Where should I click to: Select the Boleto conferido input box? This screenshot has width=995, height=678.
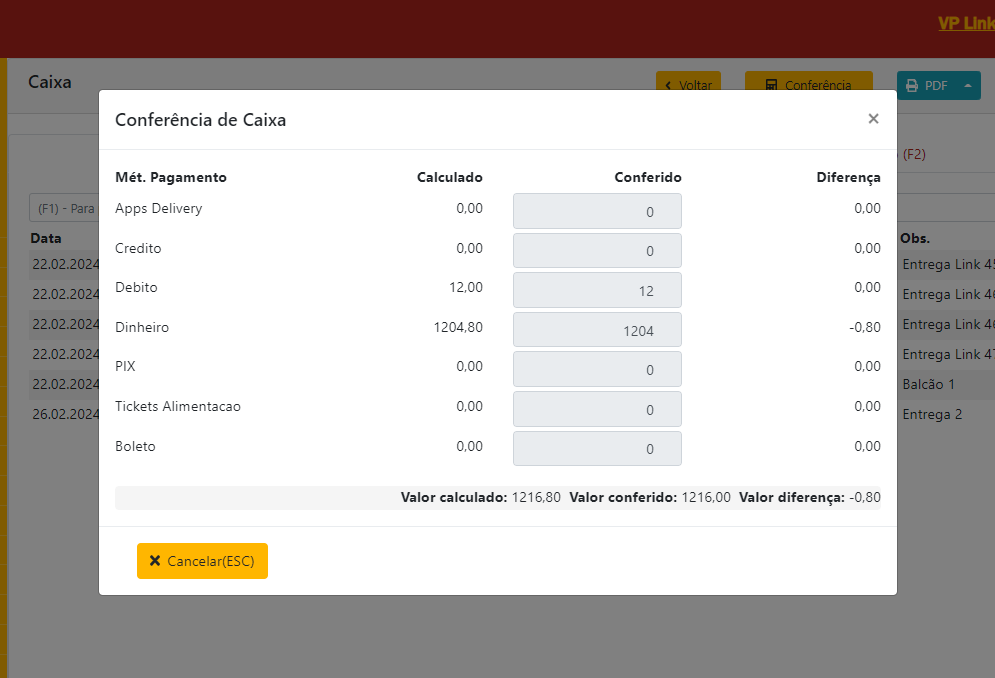click(x=597, y=448)
